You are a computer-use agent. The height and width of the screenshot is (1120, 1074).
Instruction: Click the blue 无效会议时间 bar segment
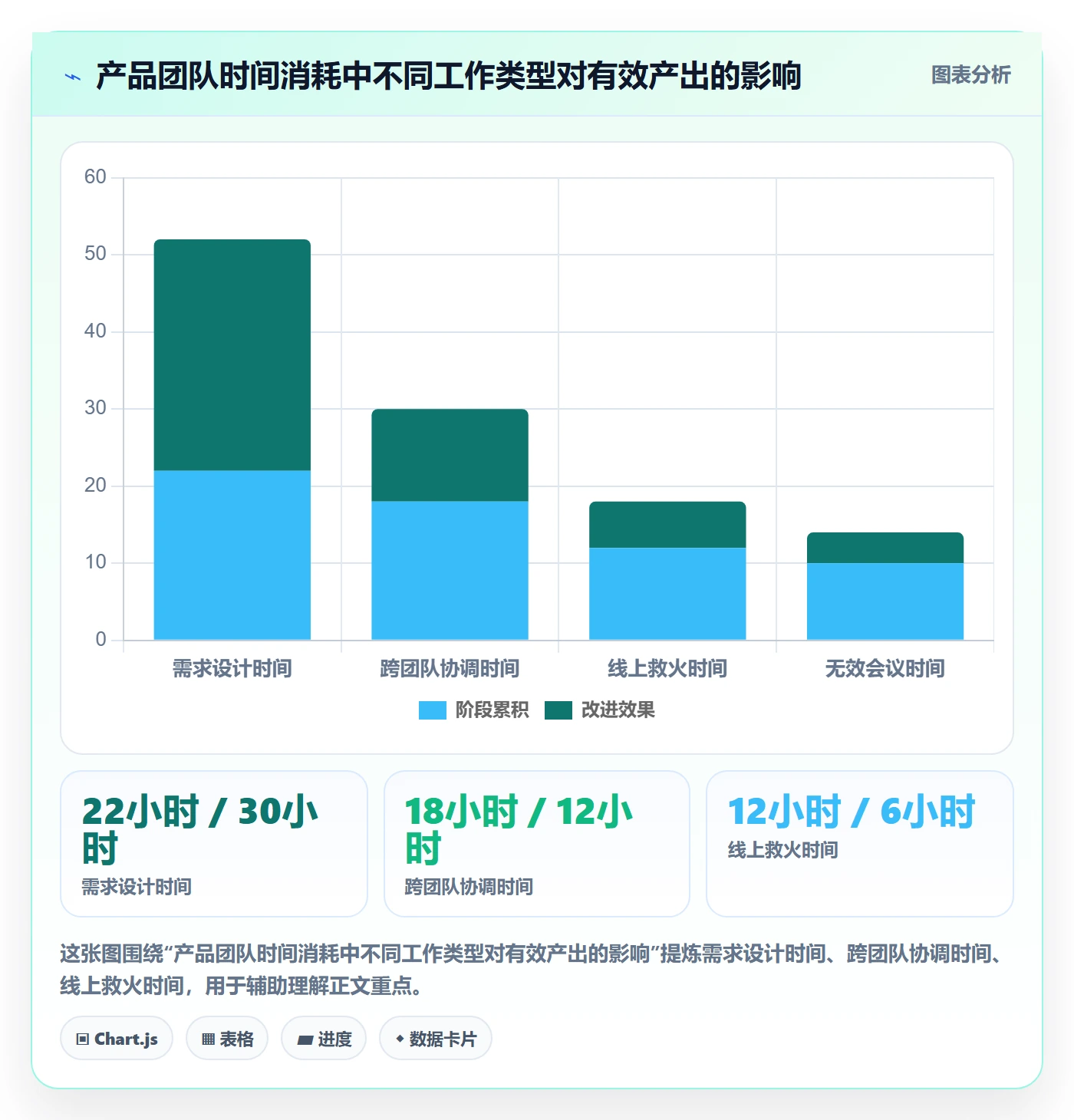885,601
